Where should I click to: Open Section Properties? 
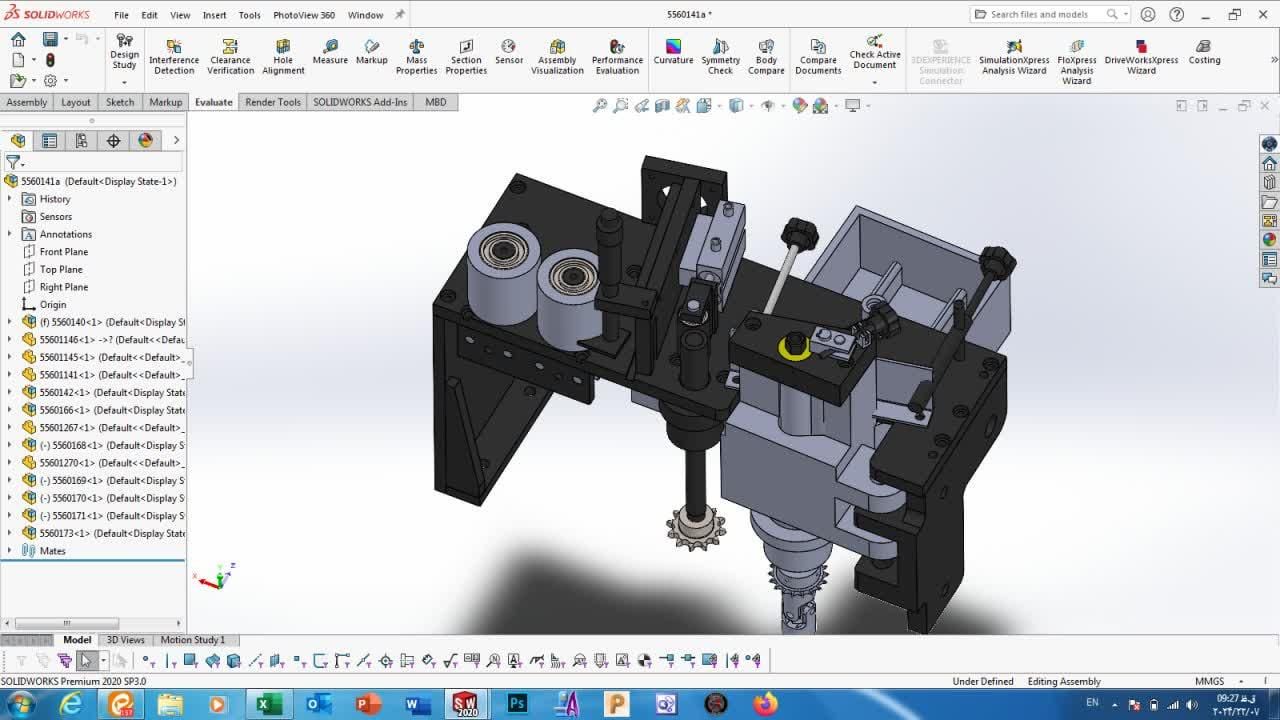pyautogui.click(x=466, y=58)
